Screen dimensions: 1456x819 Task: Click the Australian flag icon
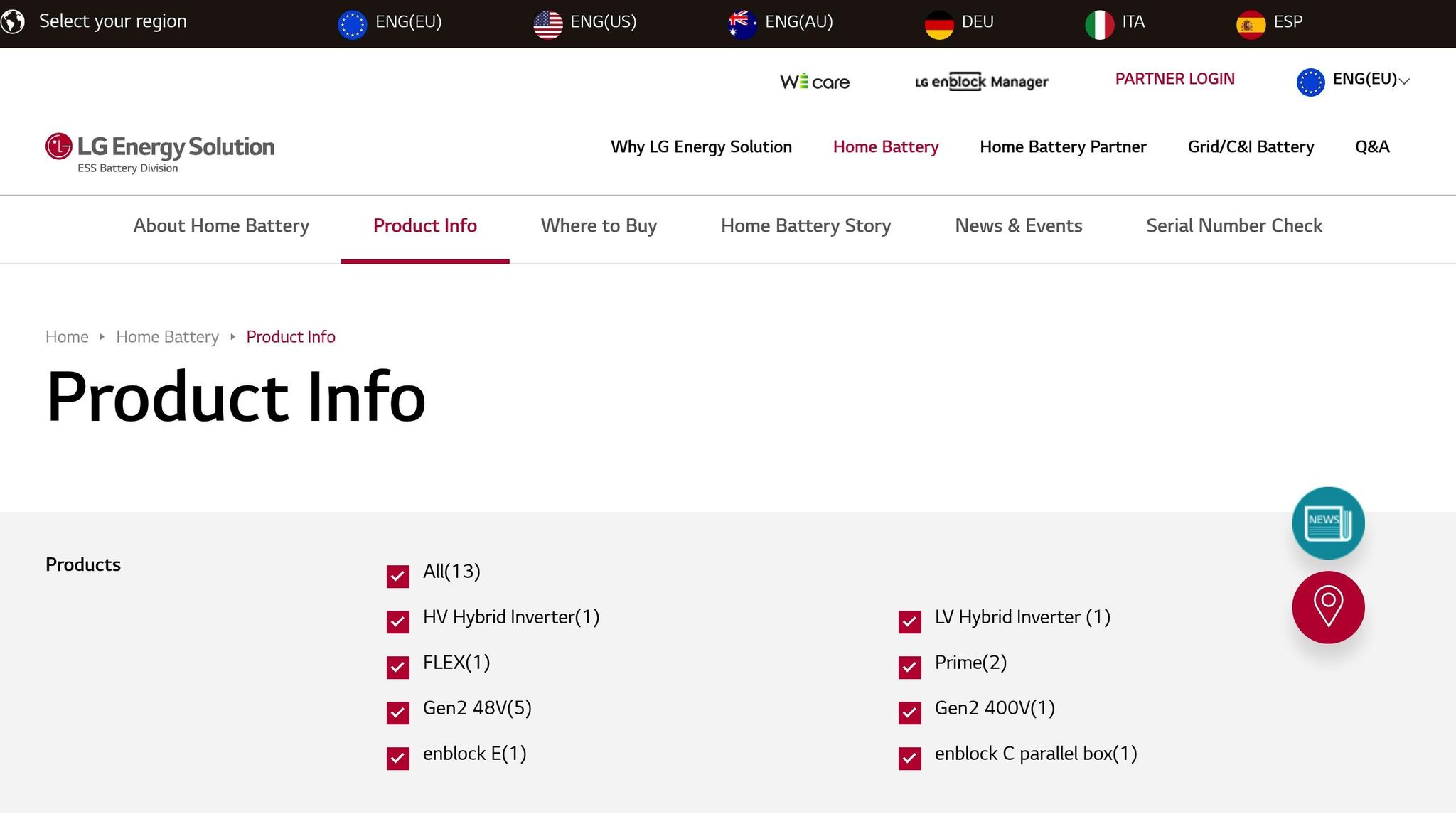click(x=742, y=25)
